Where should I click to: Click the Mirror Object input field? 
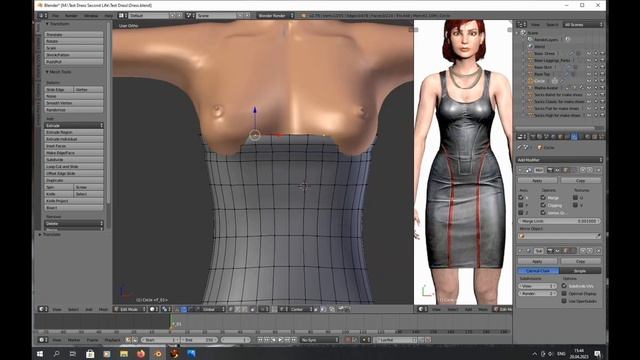pyautogui.click(x=559, y=236)
